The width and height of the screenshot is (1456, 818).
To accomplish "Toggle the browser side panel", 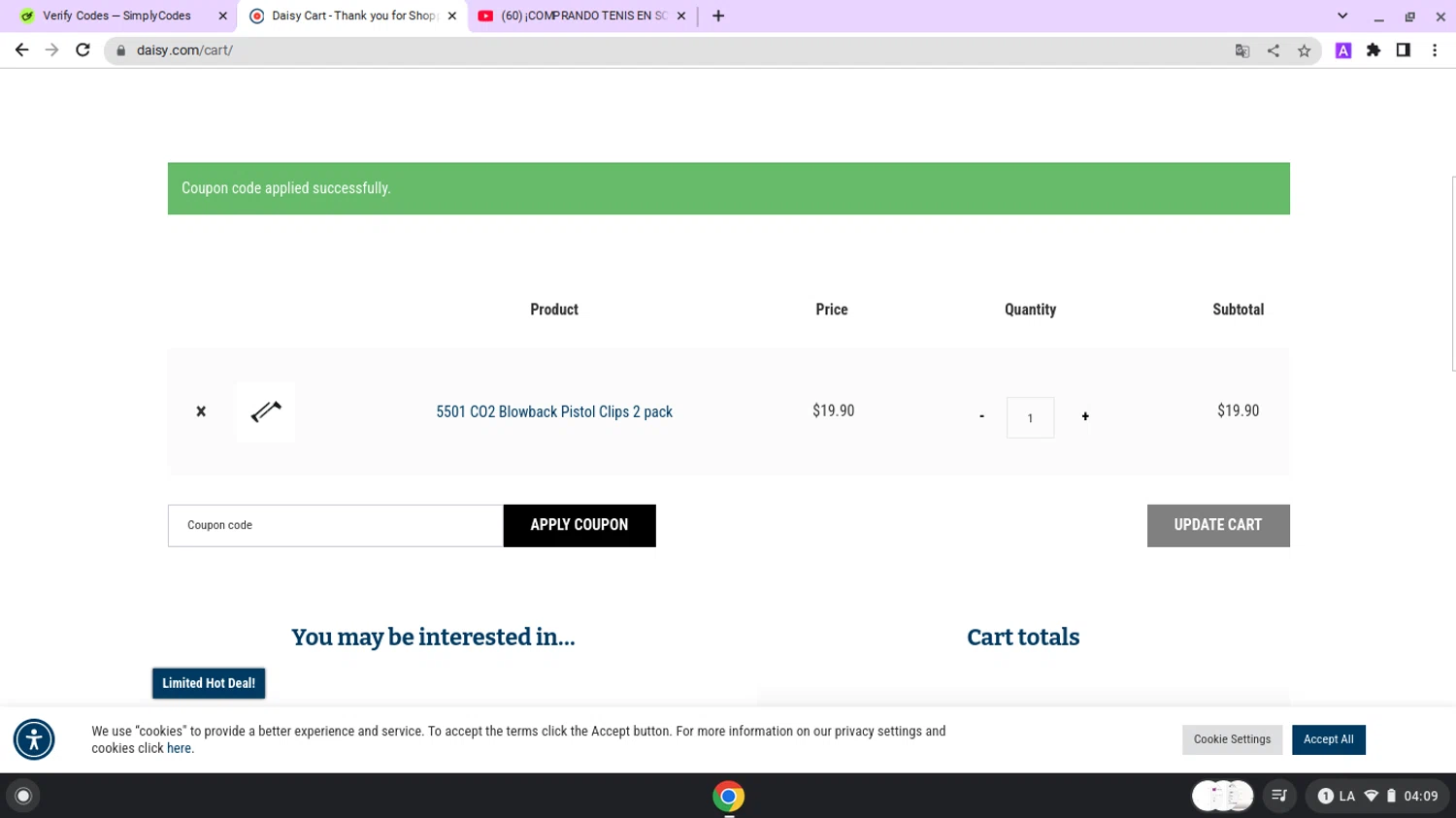I will click(1404, 50).
